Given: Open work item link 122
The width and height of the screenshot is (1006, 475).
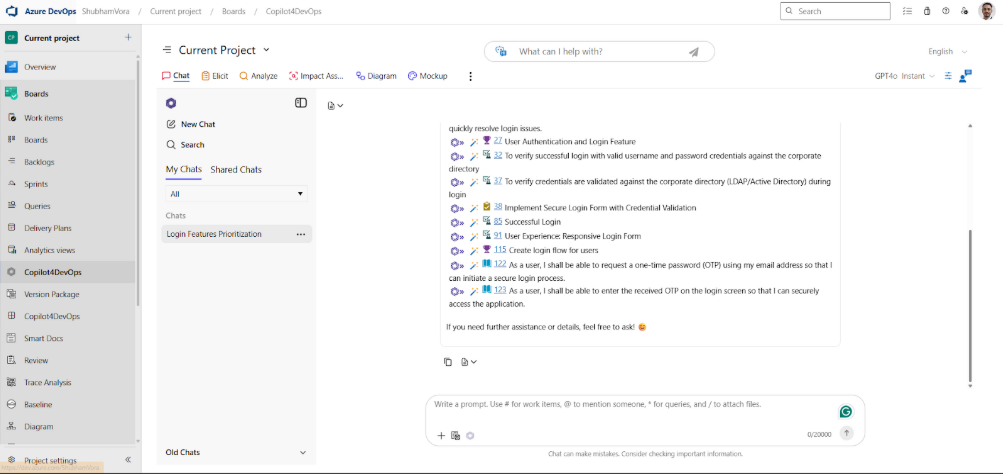Looking at the screenshot, I should click(x=500, y=264).
